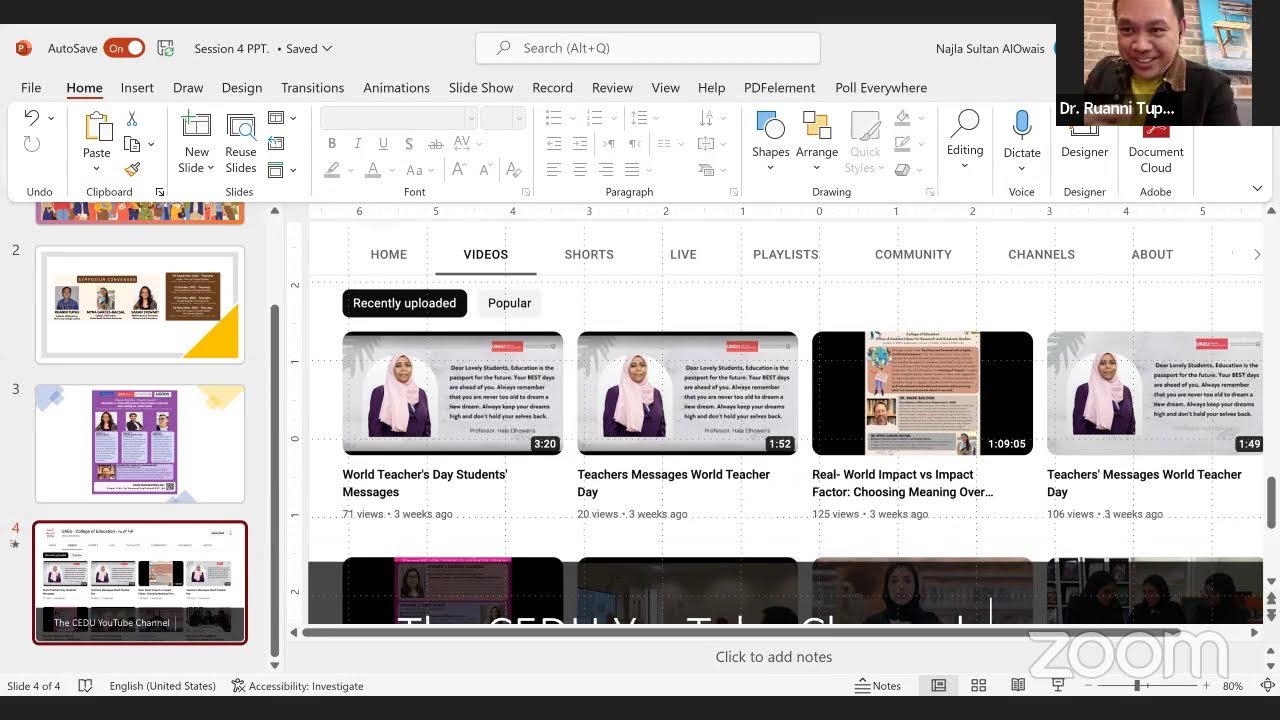Open Reuse Slides
This screenshot has width=1280, height=720.
tap(241, 142)
